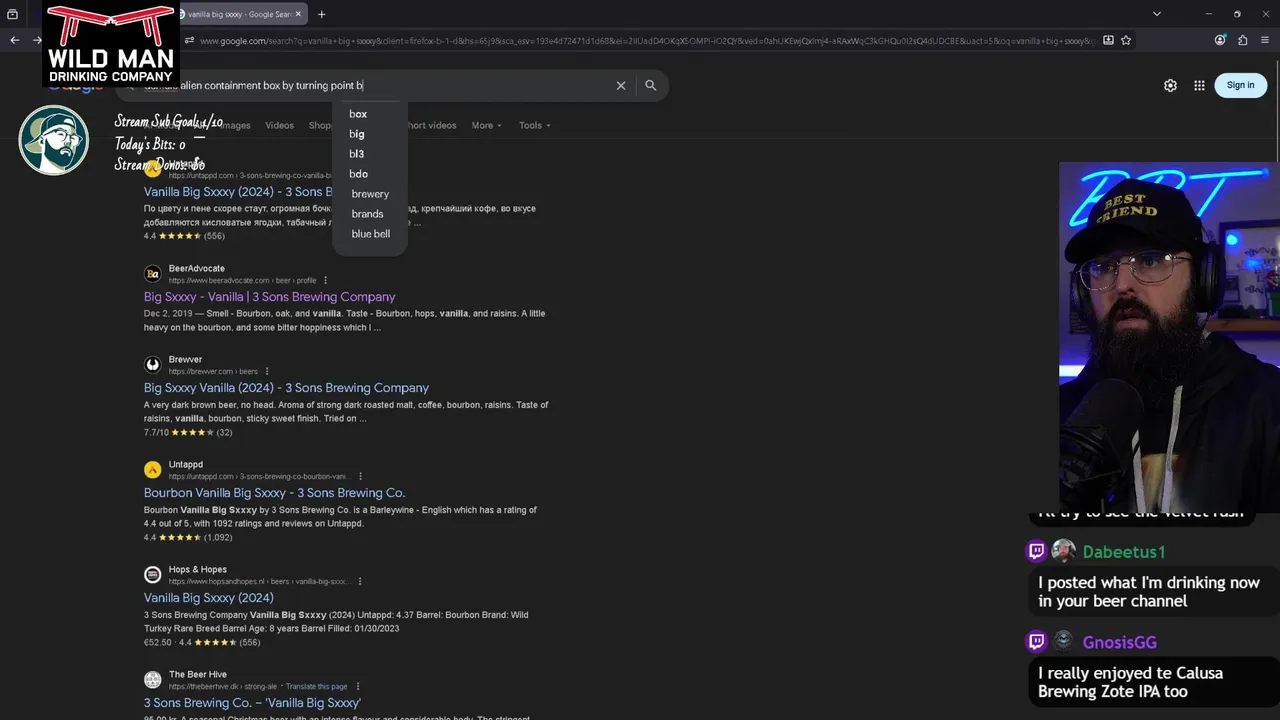The width and height of the screenshot is (1280, 720).
Task: Select 'brewery' autocomplete suggestion
Action: 370,194
